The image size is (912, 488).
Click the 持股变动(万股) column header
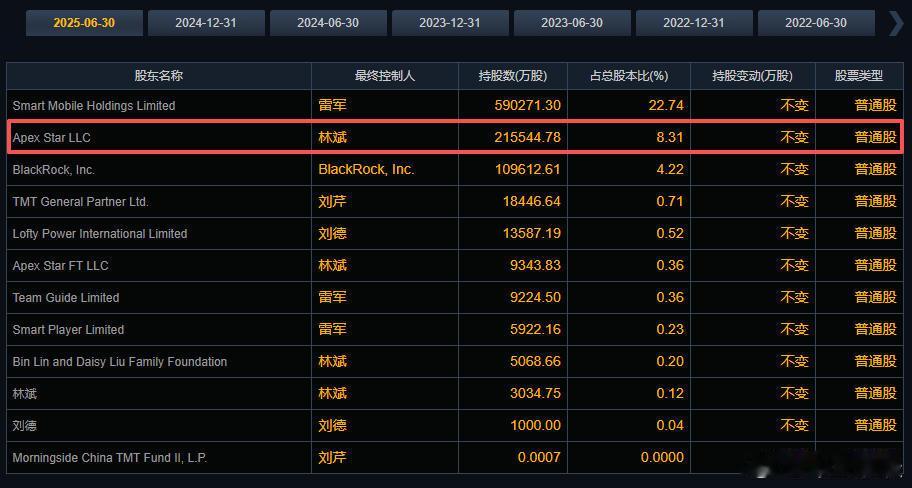pos(753,76)
